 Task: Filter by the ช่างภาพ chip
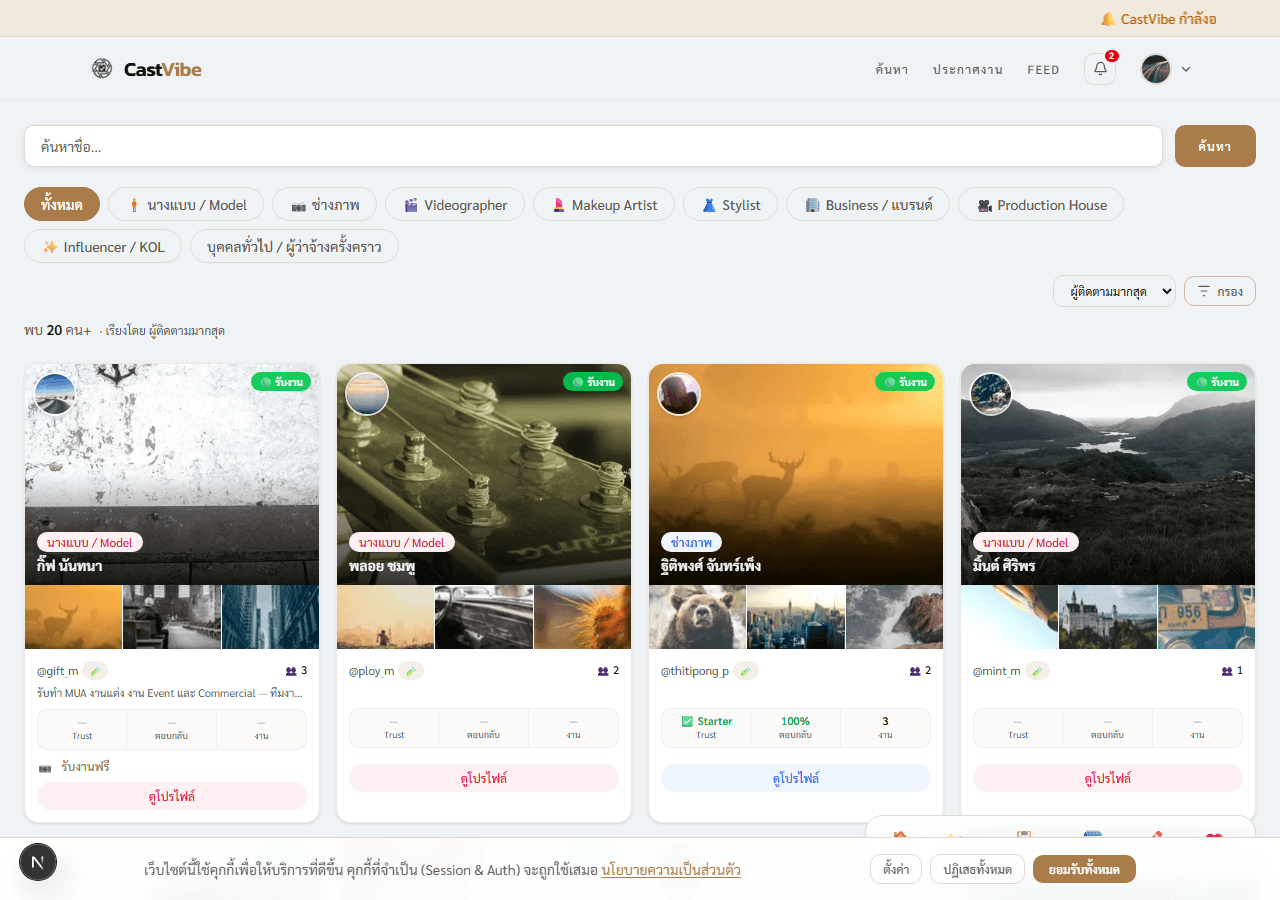tap(323, 205)
